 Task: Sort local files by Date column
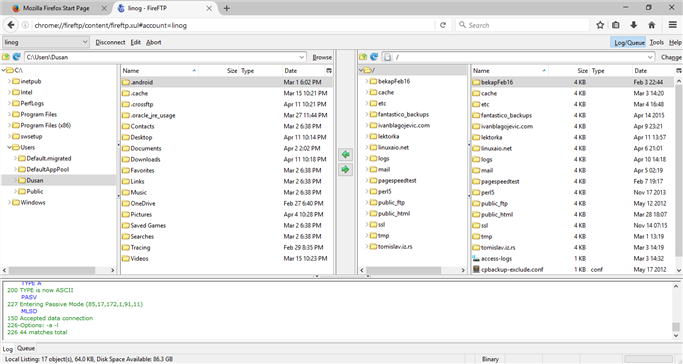[x=304, y=71]
